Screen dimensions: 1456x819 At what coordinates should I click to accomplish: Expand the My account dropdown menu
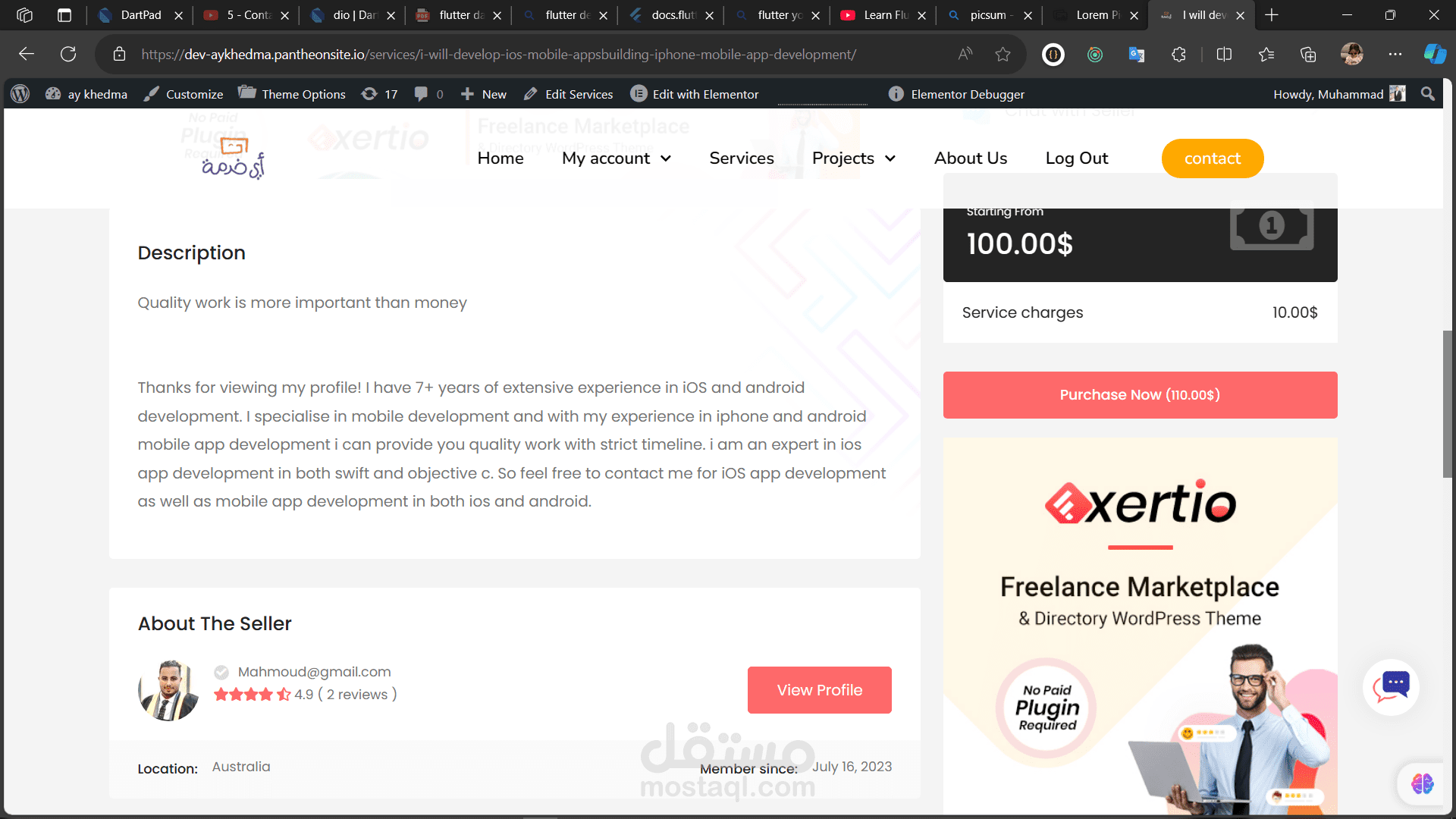616,158
